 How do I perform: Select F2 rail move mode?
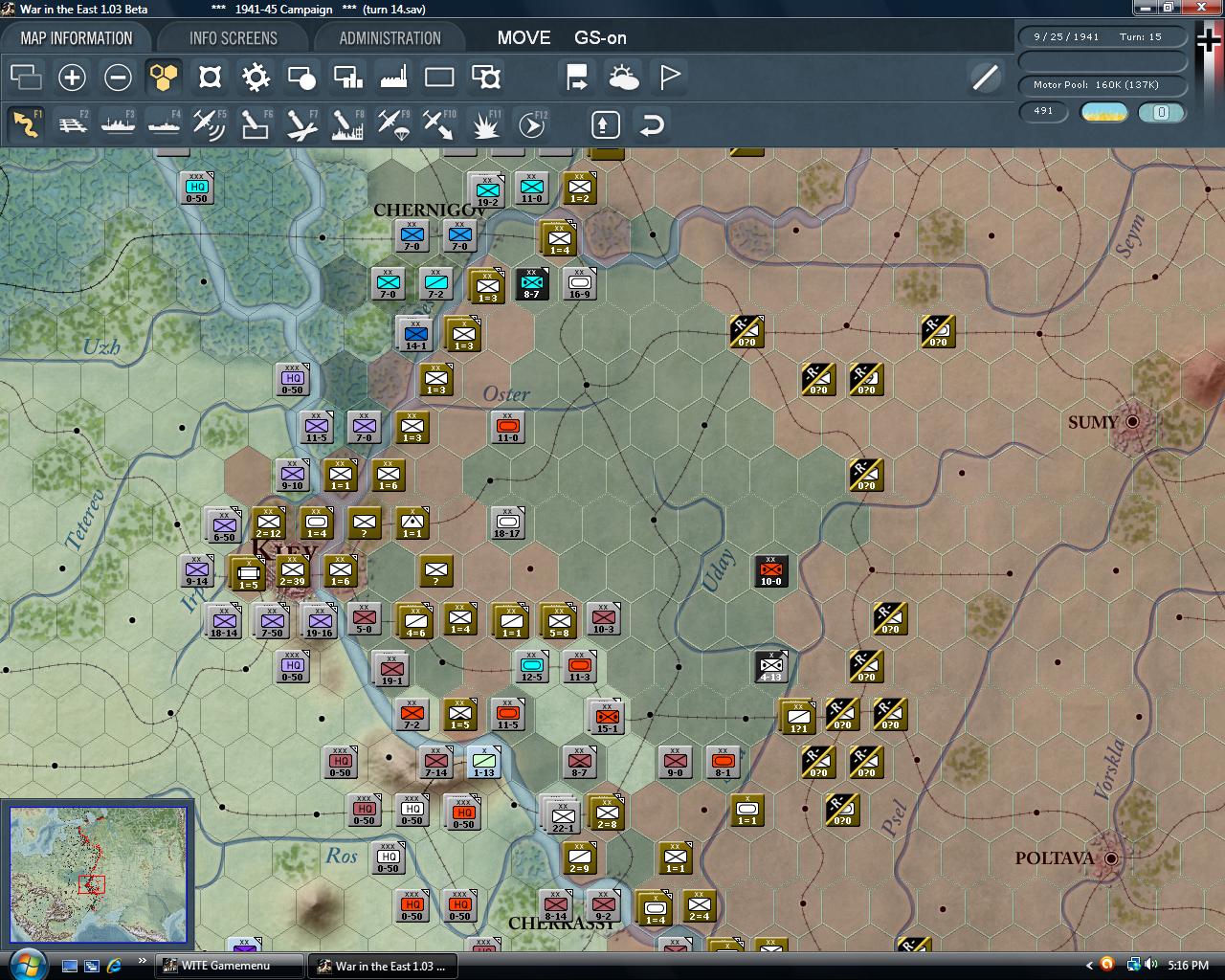tap(72, 124)
